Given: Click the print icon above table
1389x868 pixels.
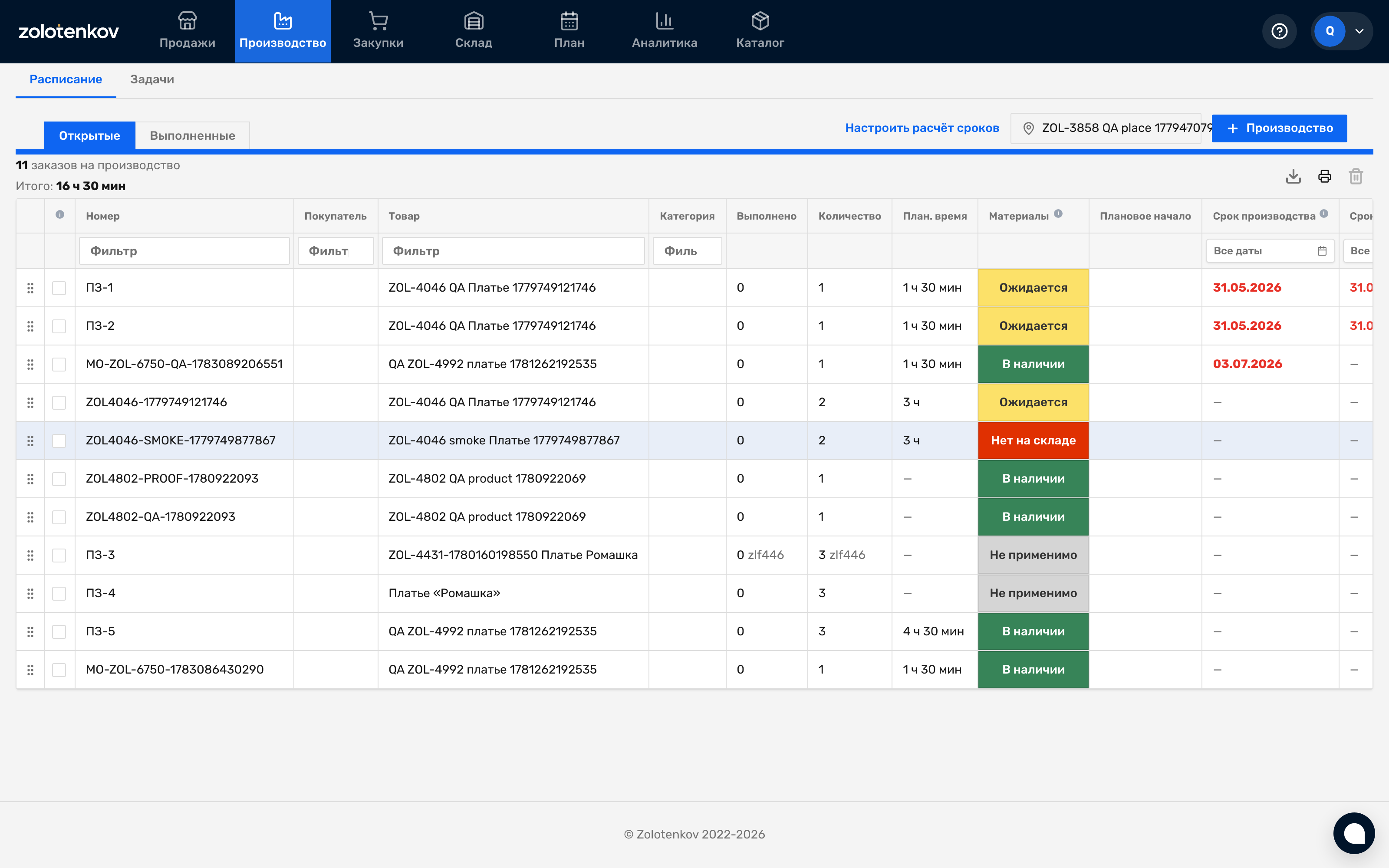Looking at the screenshot, I should tap(1325, 176).
